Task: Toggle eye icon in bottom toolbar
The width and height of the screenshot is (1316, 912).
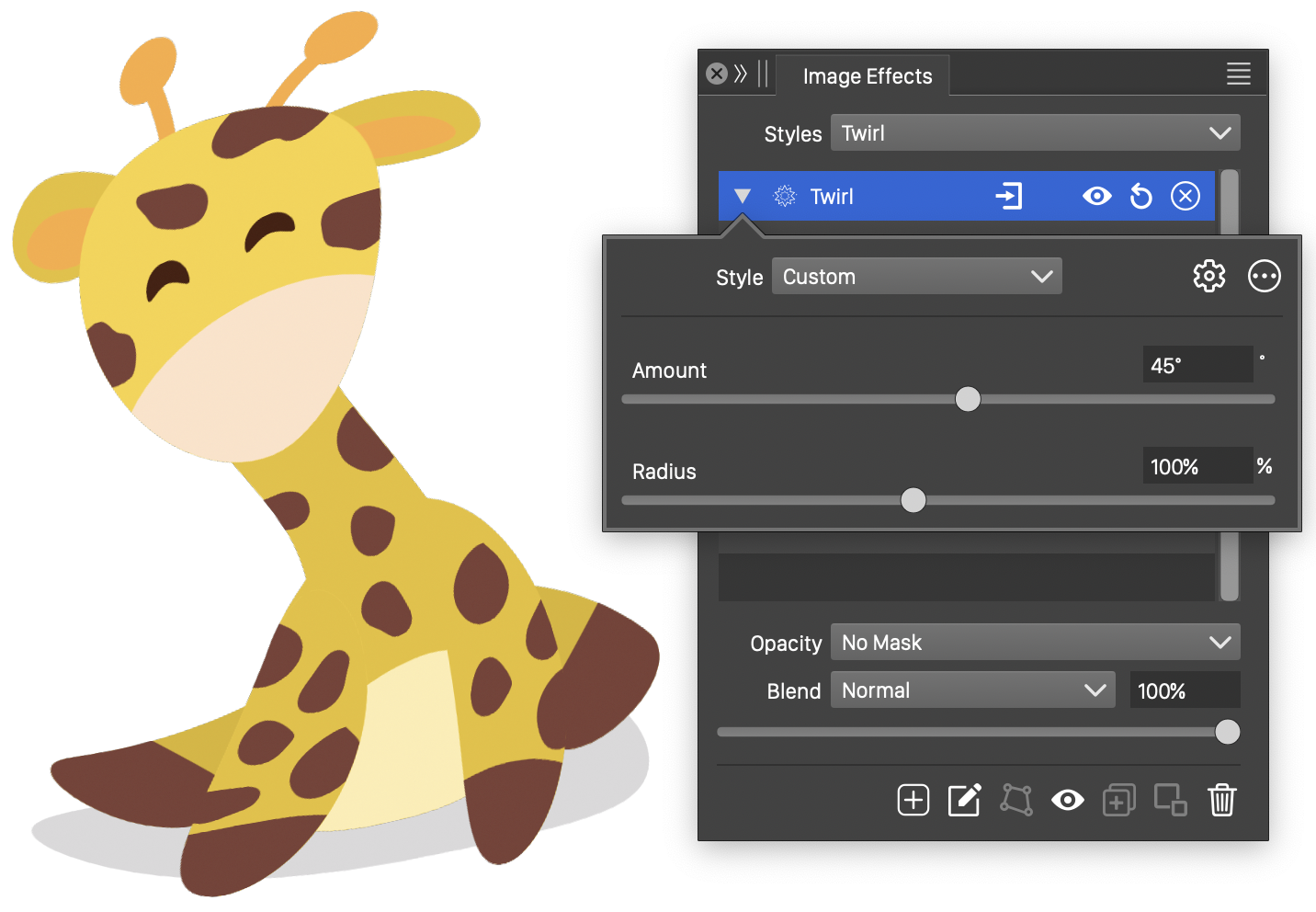Action: click(x=1067, y=800)
